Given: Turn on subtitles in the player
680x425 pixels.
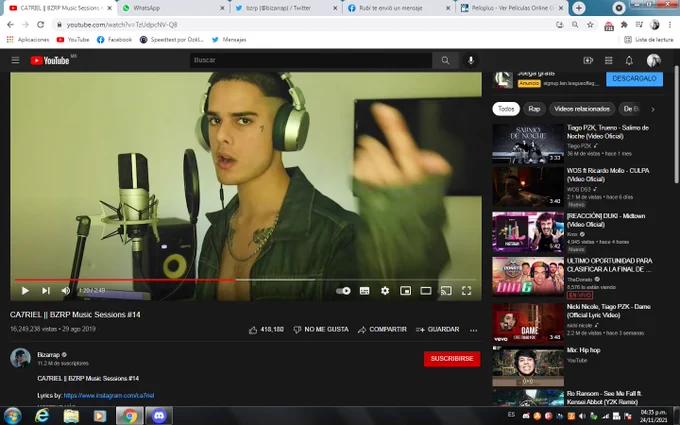Looking at the screenshot, I should [365, 291].
